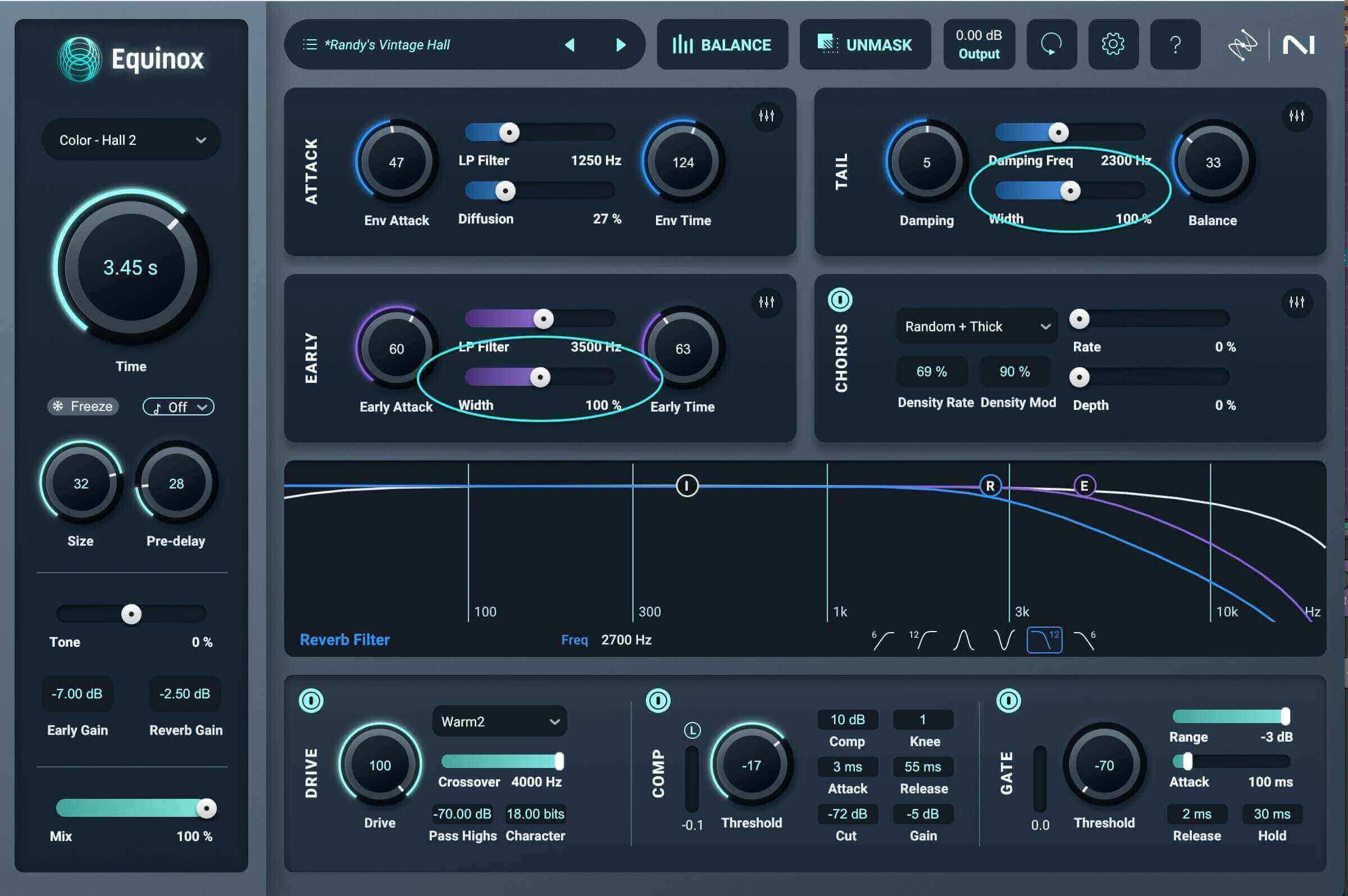Open Early section advanced settings icon
Viewport: 1348px width, 896px height.
point(767,302)
